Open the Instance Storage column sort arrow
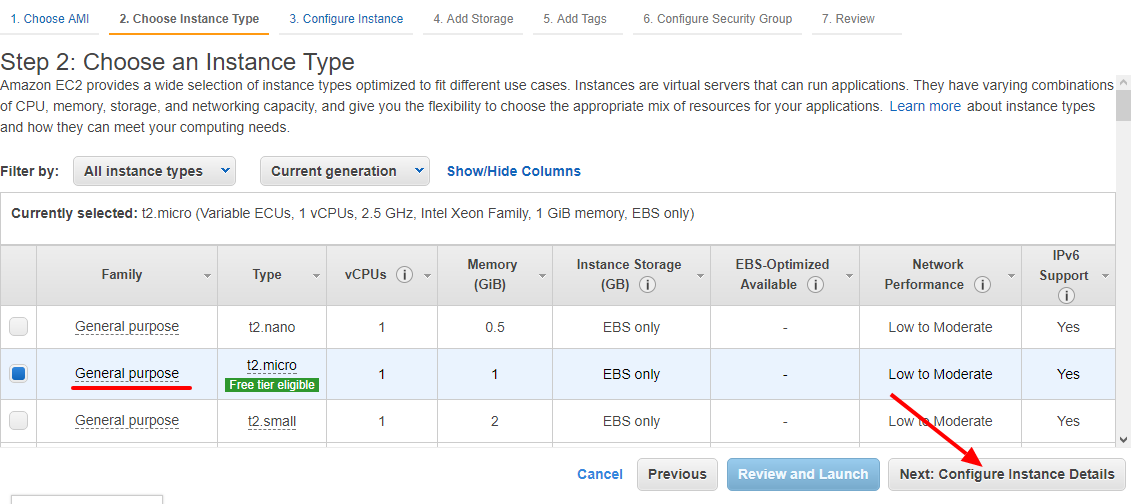Image resolution: width=1139 pixels, height=504 pixels. click(x=700, y=277)
